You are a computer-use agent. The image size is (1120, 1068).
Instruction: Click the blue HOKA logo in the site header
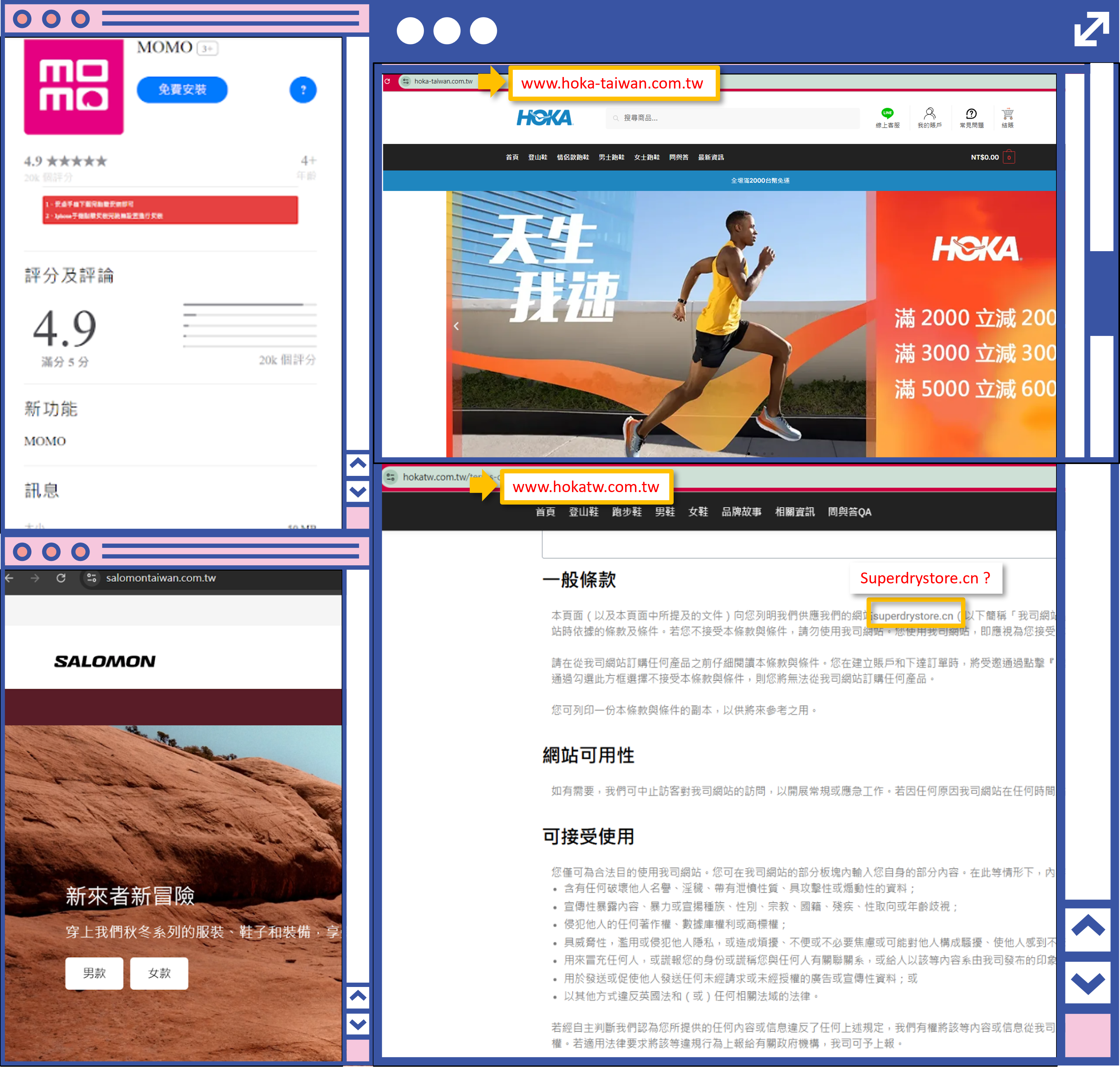tap(544, 117)
